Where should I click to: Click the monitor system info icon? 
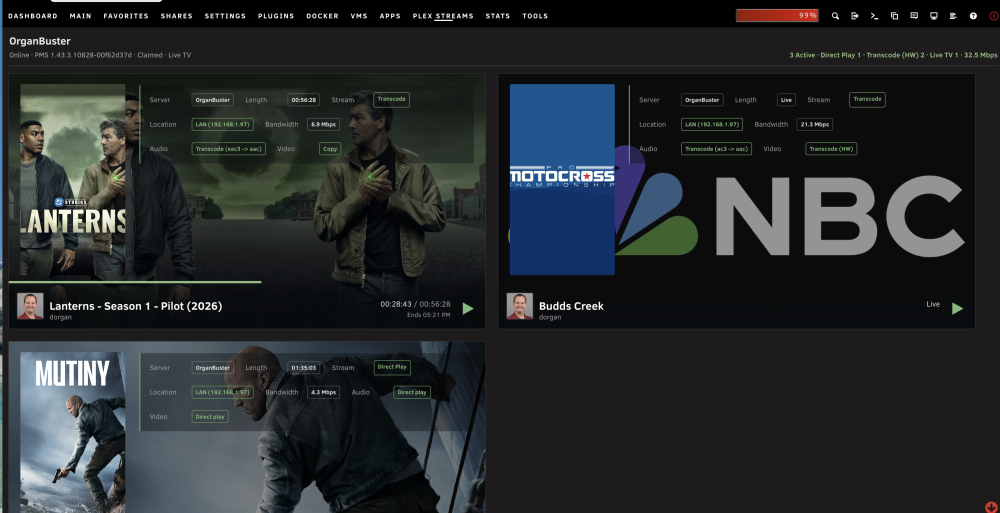pos(934,16)
